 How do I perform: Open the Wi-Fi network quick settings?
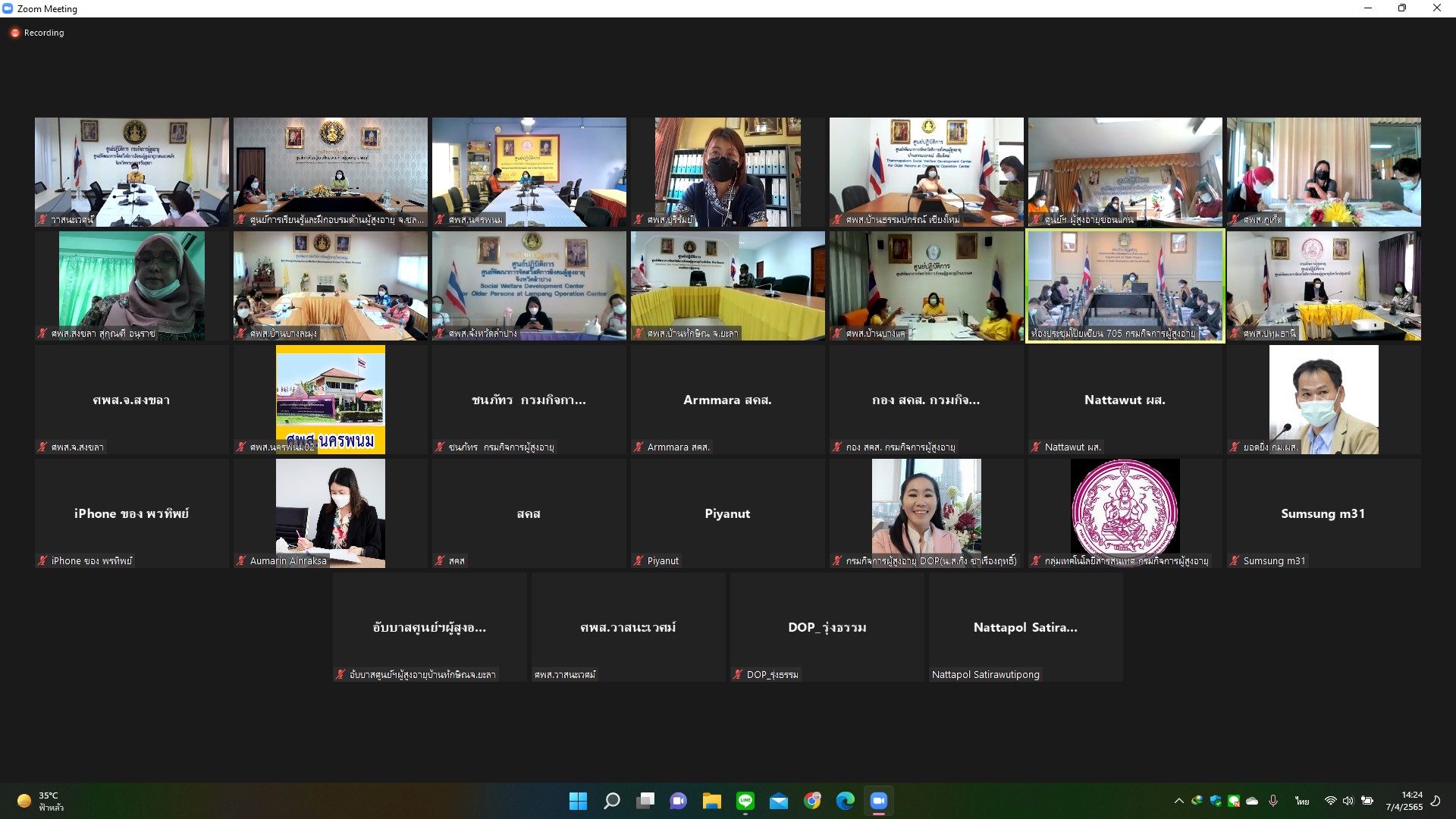point(1330,801)
